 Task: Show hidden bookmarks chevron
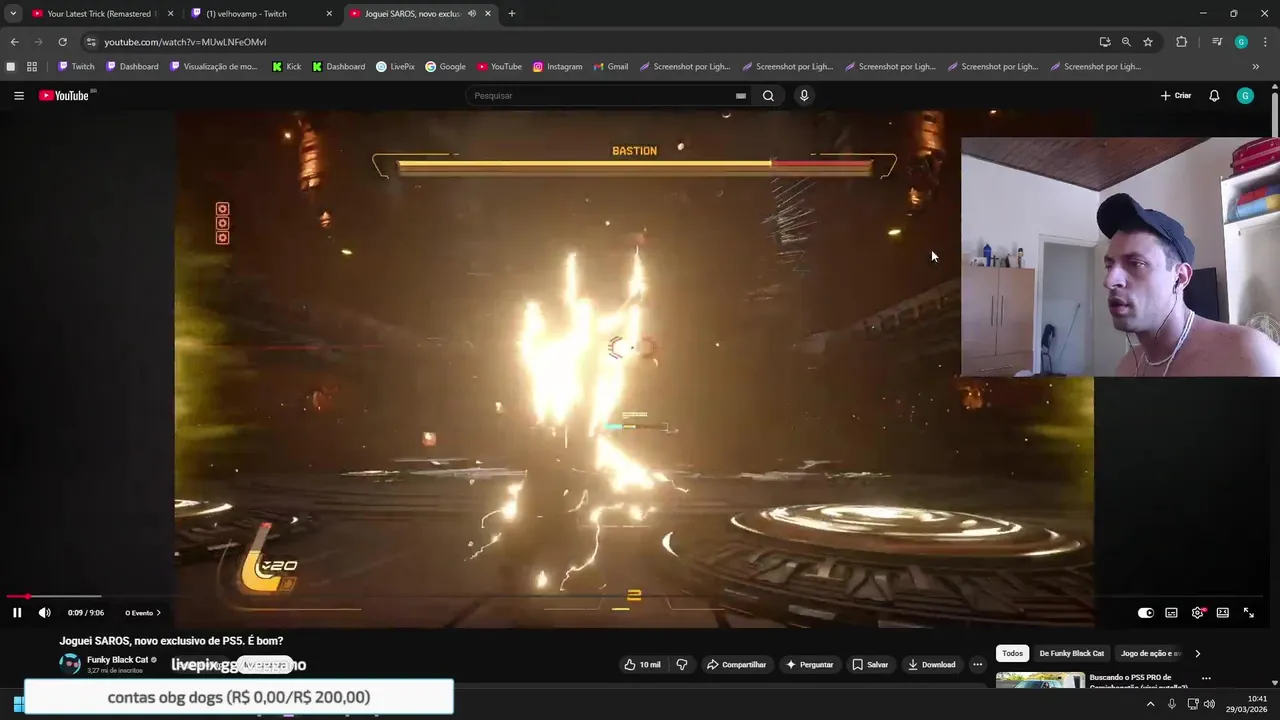tap(1256, 67)
